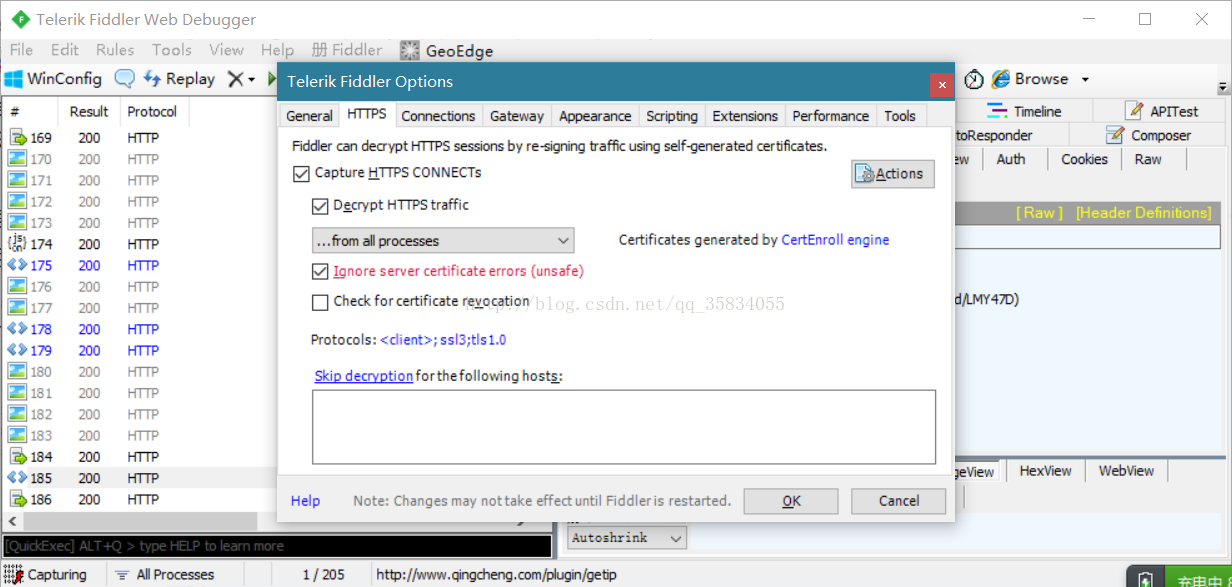Viewport: 1232px width, 587px height.
Task: Click image icon of session 170
Action: pyautogui.click(x=17, y=159)
